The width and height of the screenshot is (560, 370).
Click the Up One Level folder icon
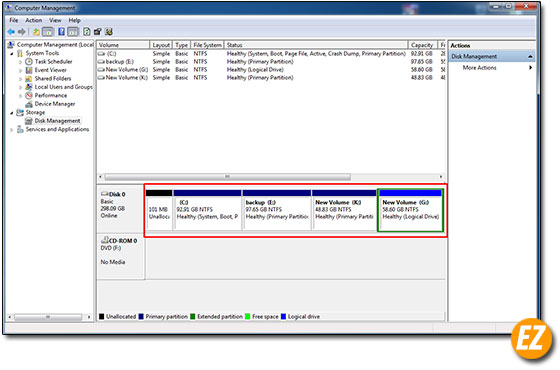(x=36, y=32)
